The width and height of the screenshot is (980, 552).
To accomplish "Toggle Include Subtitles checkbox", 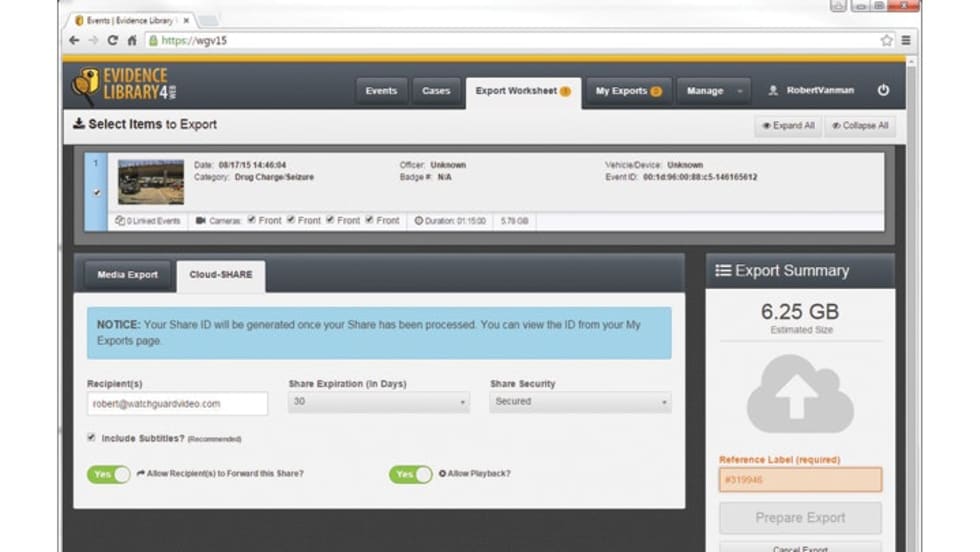I will click(92, 437).
